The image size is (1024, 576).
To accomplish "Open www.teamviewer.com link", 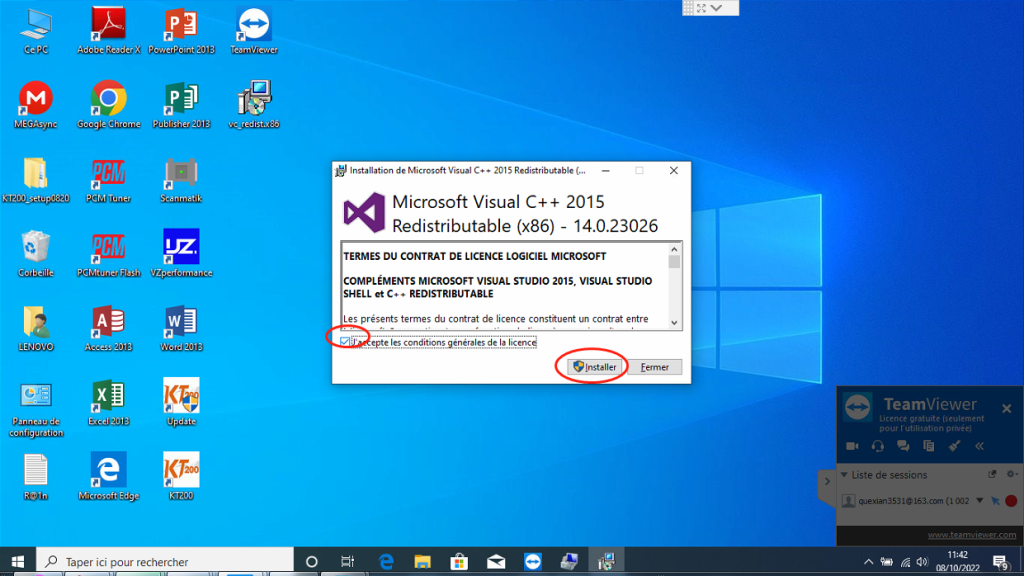I will pos(972,534).
